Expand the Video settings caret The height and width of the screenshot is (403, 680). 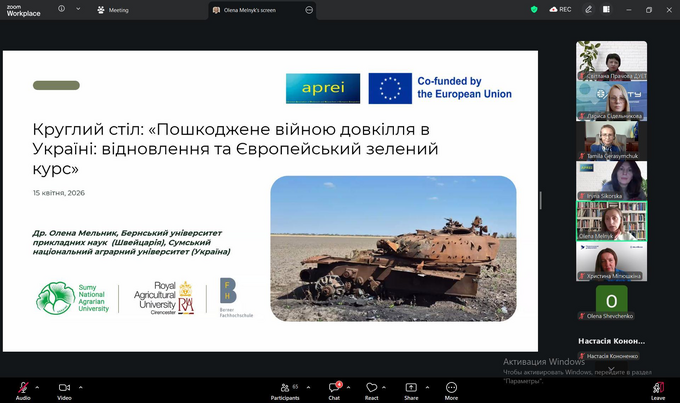click(x=79, y=386)
